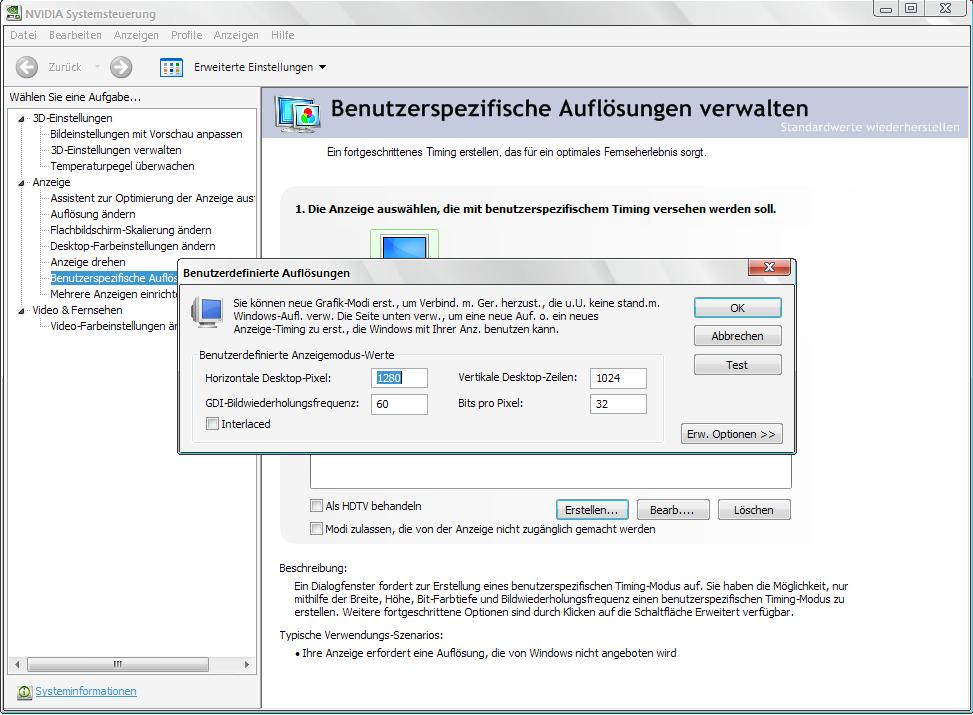
Task: Open the Anzeigen menu next to Hilfe
Action: point(236,35)
